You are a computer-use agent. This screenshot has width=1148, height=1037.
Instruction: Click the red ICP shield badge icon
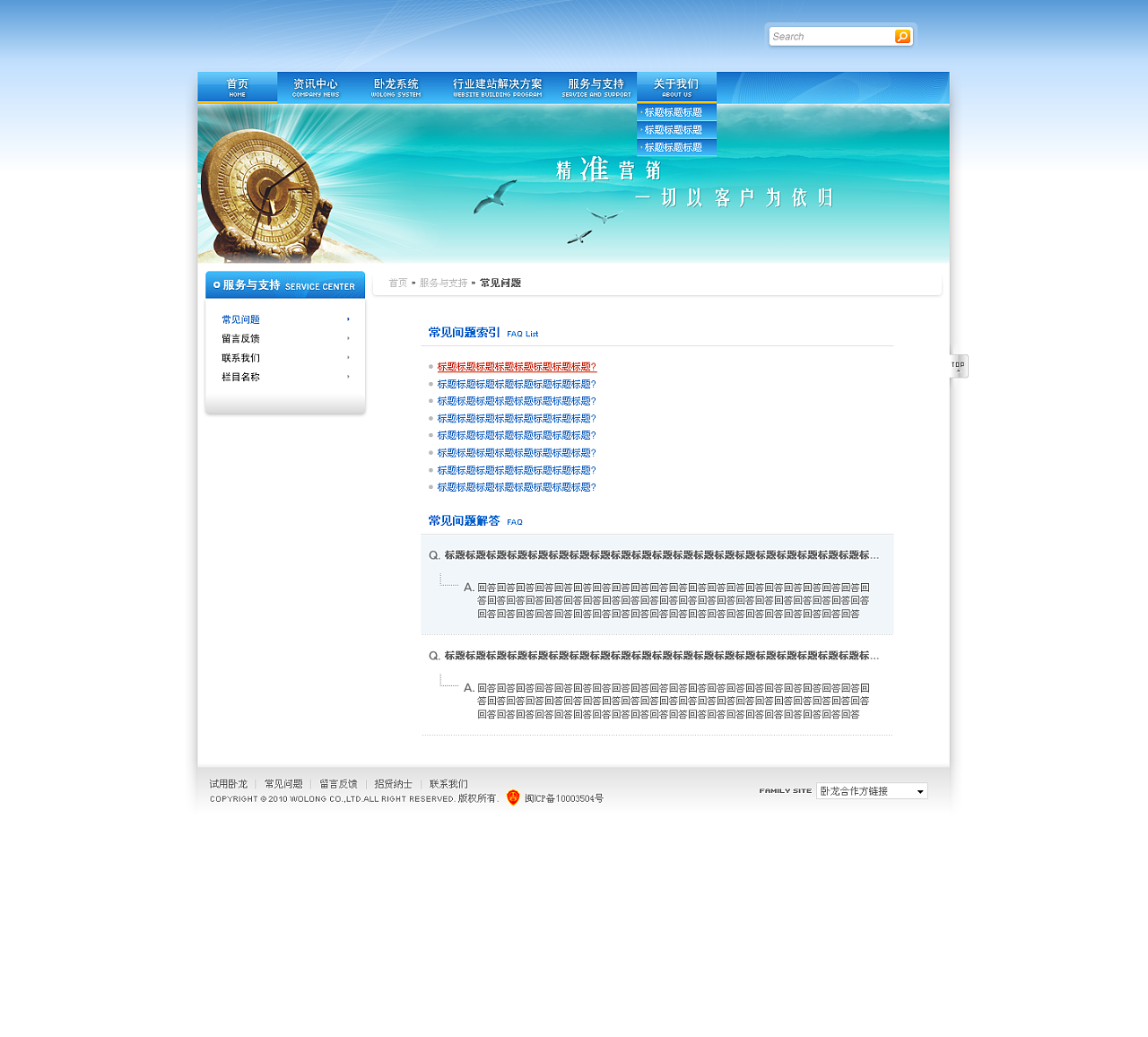(x=513, y=797)
